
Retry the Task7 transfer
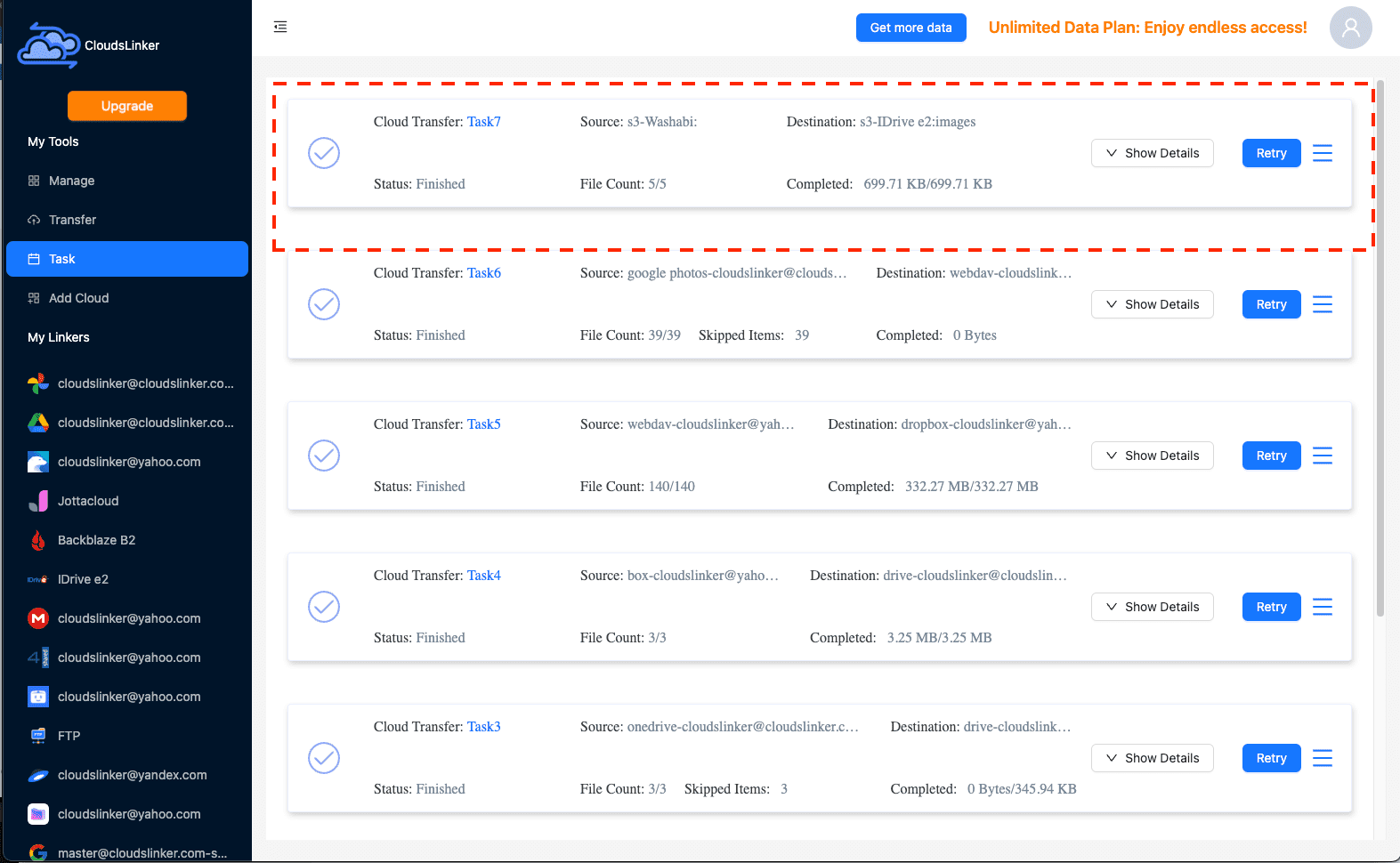point(1272,153)
